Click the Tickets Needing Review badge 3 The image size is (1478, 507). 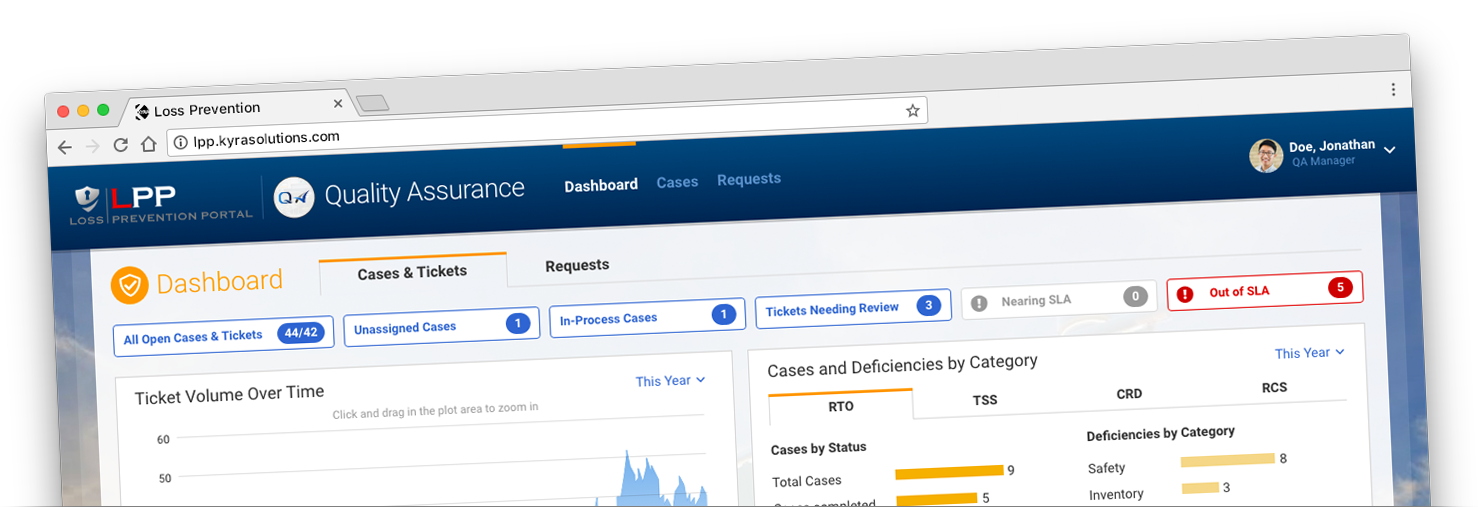coord(928,305)
